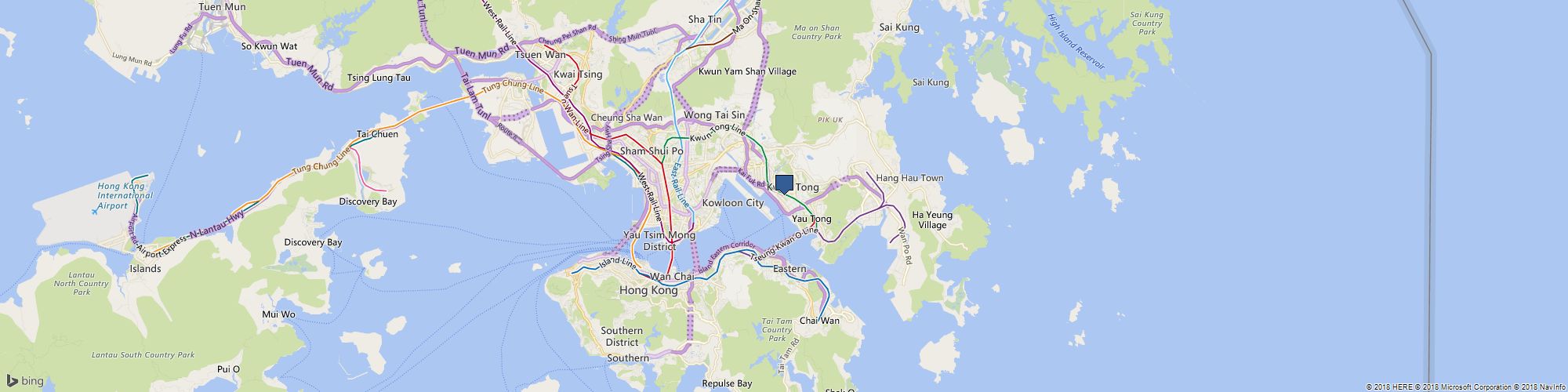Select the Repulse Bay label
Viewport: 1568px width, 392px height.
727,383
